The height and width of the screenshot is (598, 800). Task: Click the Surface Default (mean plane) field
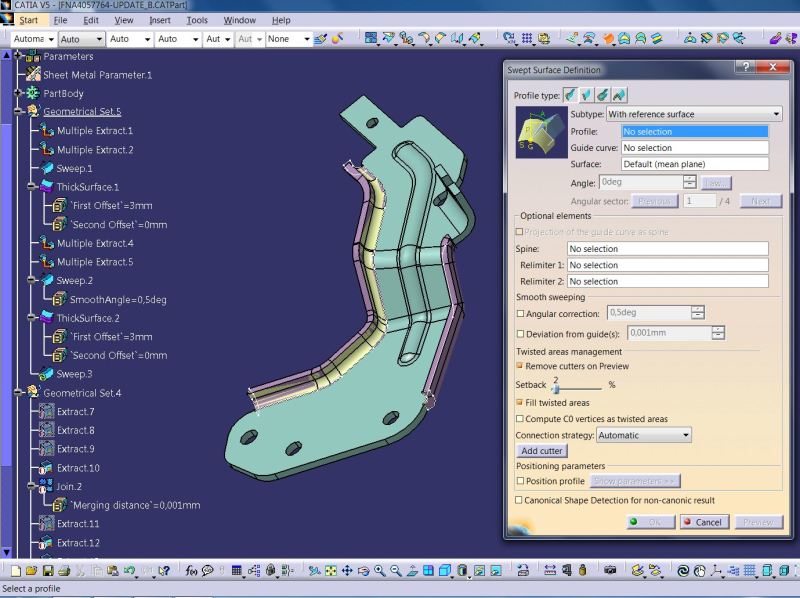point(694,164)
